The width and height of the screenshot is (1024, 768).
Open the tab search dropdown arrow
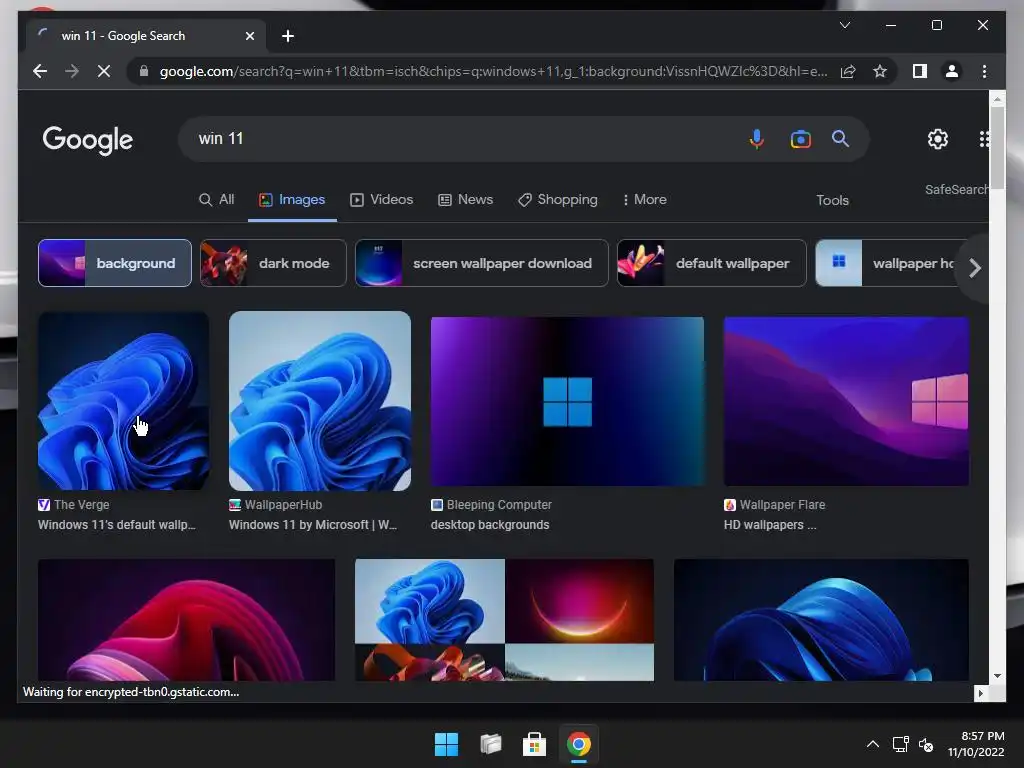click(x=844, y=25)
